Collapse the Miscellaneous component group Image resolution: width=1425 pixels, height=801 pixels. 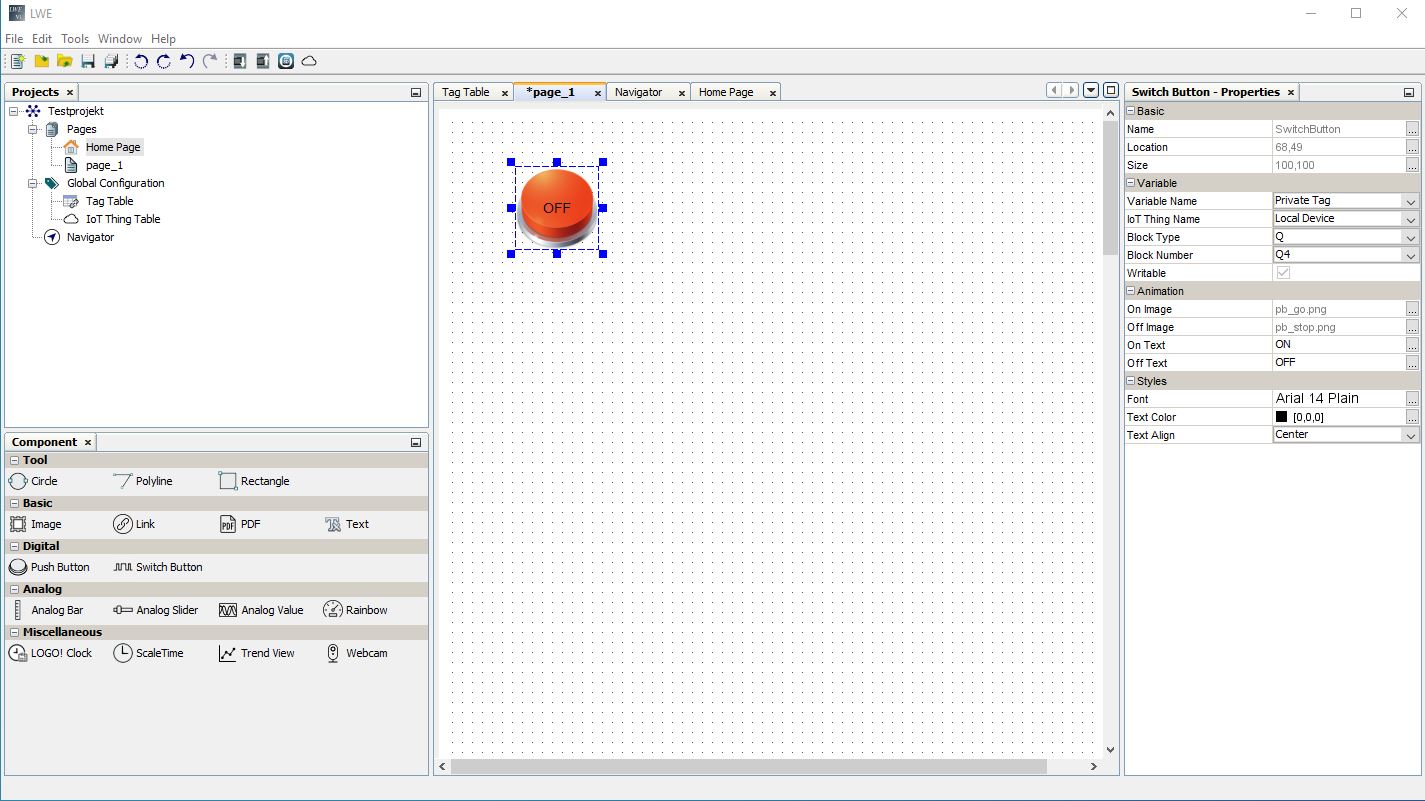tap(14, 632)
